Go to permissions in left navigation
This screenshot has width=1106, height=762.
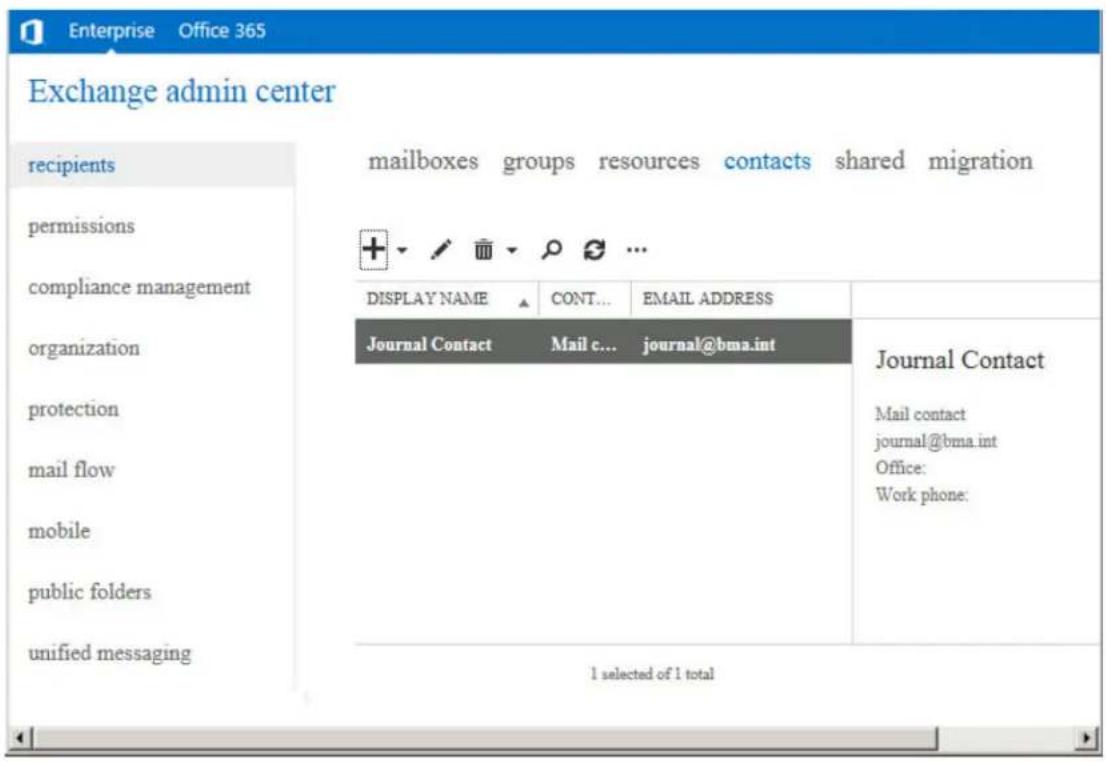[81, 226]
